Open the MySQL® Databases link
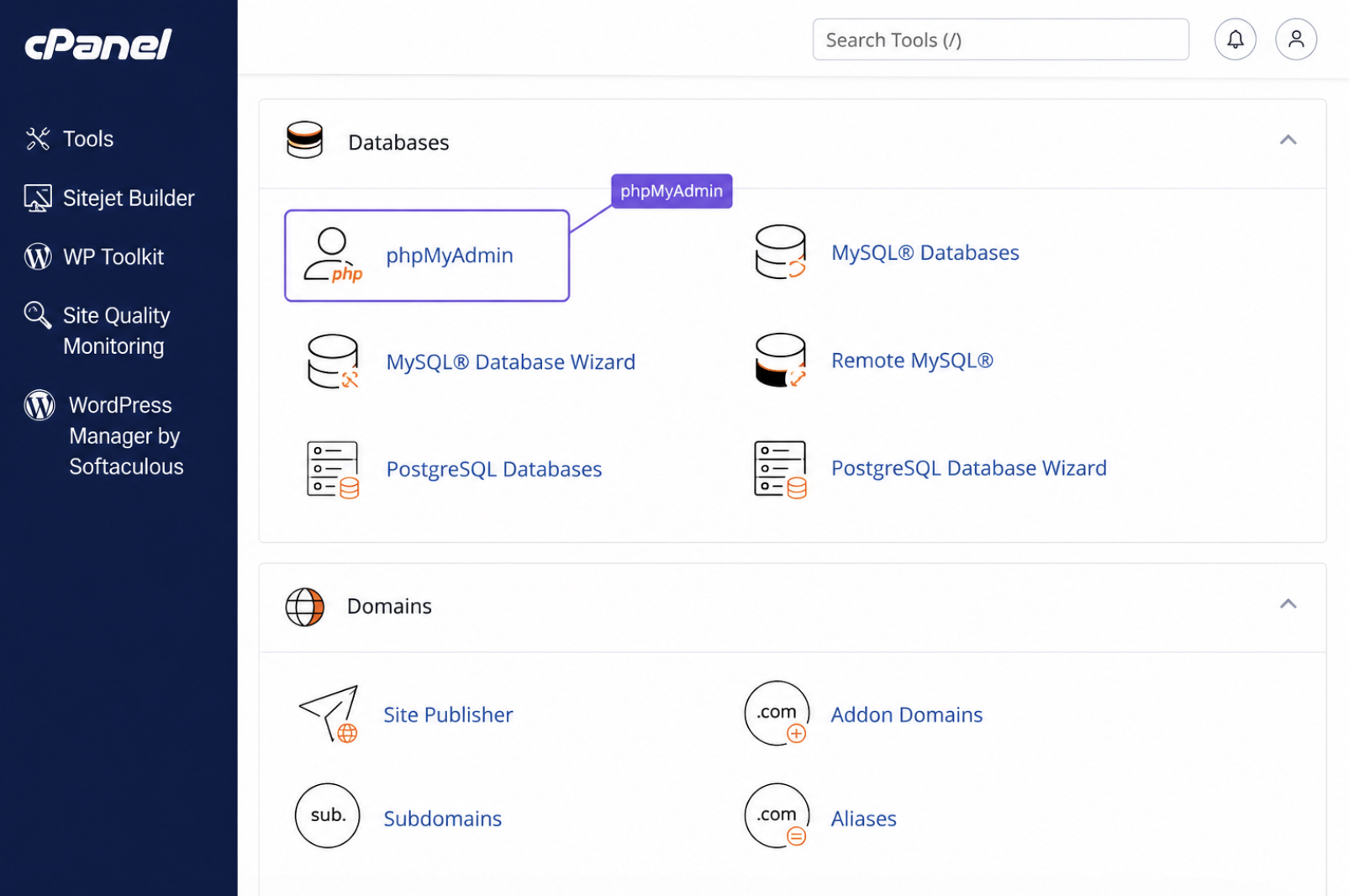This screenshot has width=1349, height=896. coord(925,252)
